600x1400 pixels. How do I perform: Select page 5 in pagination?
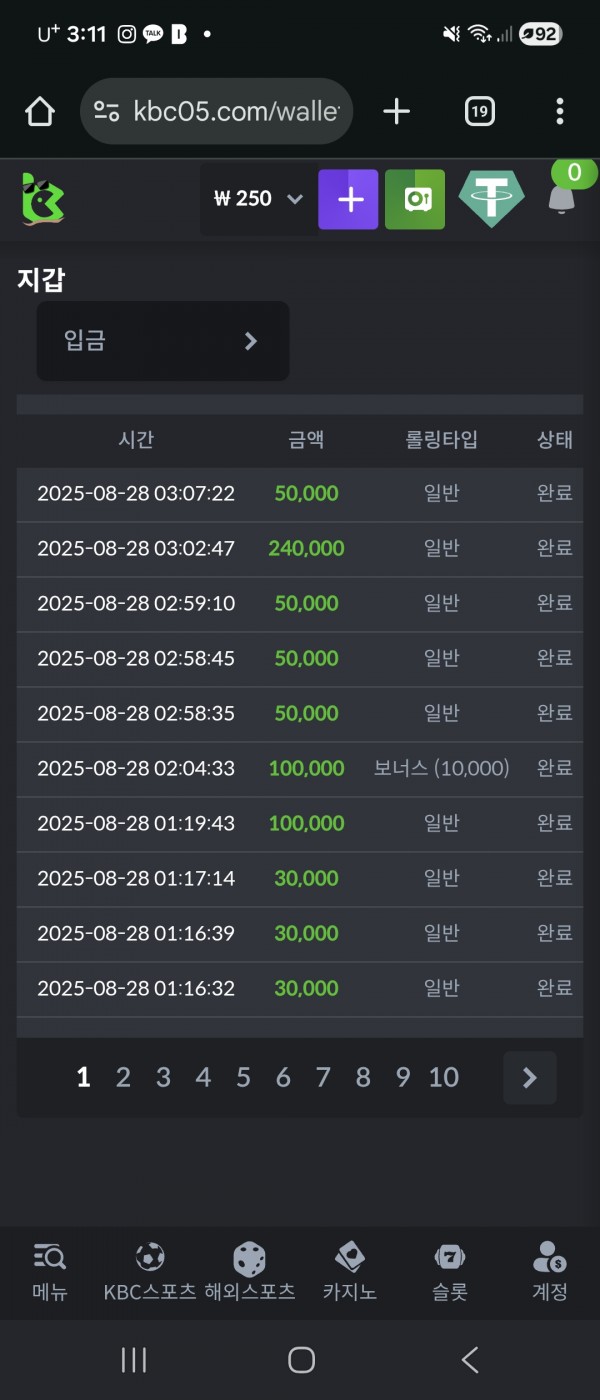pos(243,1077)
